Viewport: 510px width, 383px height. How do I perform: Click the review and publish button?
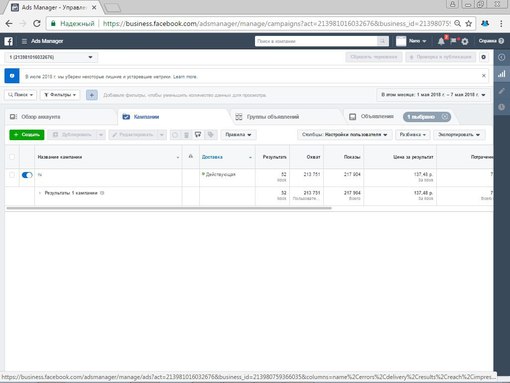440,57
